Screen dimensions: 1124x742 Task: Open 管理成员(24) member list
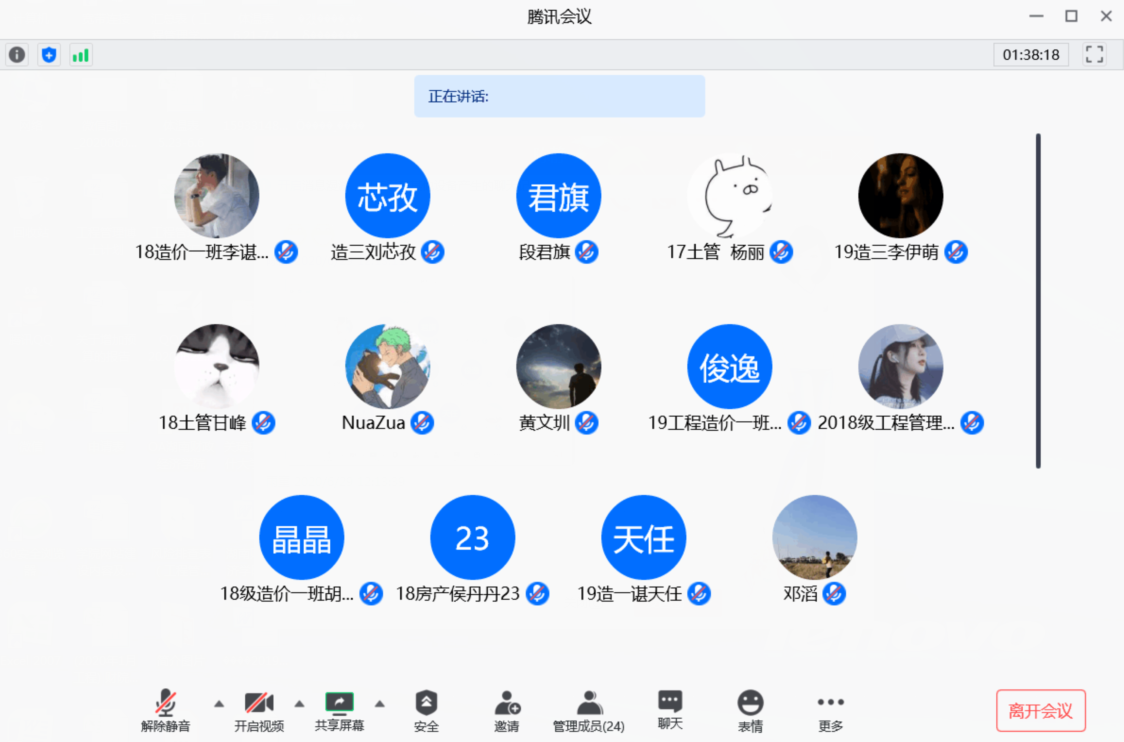pos(589,710)
